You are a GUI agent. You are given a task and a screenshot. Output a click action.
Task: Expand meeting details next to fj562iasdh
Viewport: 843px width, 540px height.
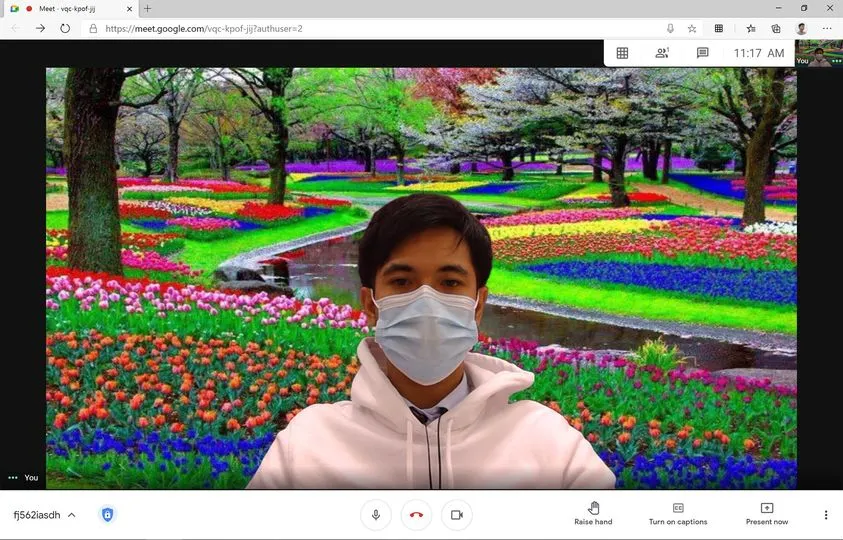(71, 515)
